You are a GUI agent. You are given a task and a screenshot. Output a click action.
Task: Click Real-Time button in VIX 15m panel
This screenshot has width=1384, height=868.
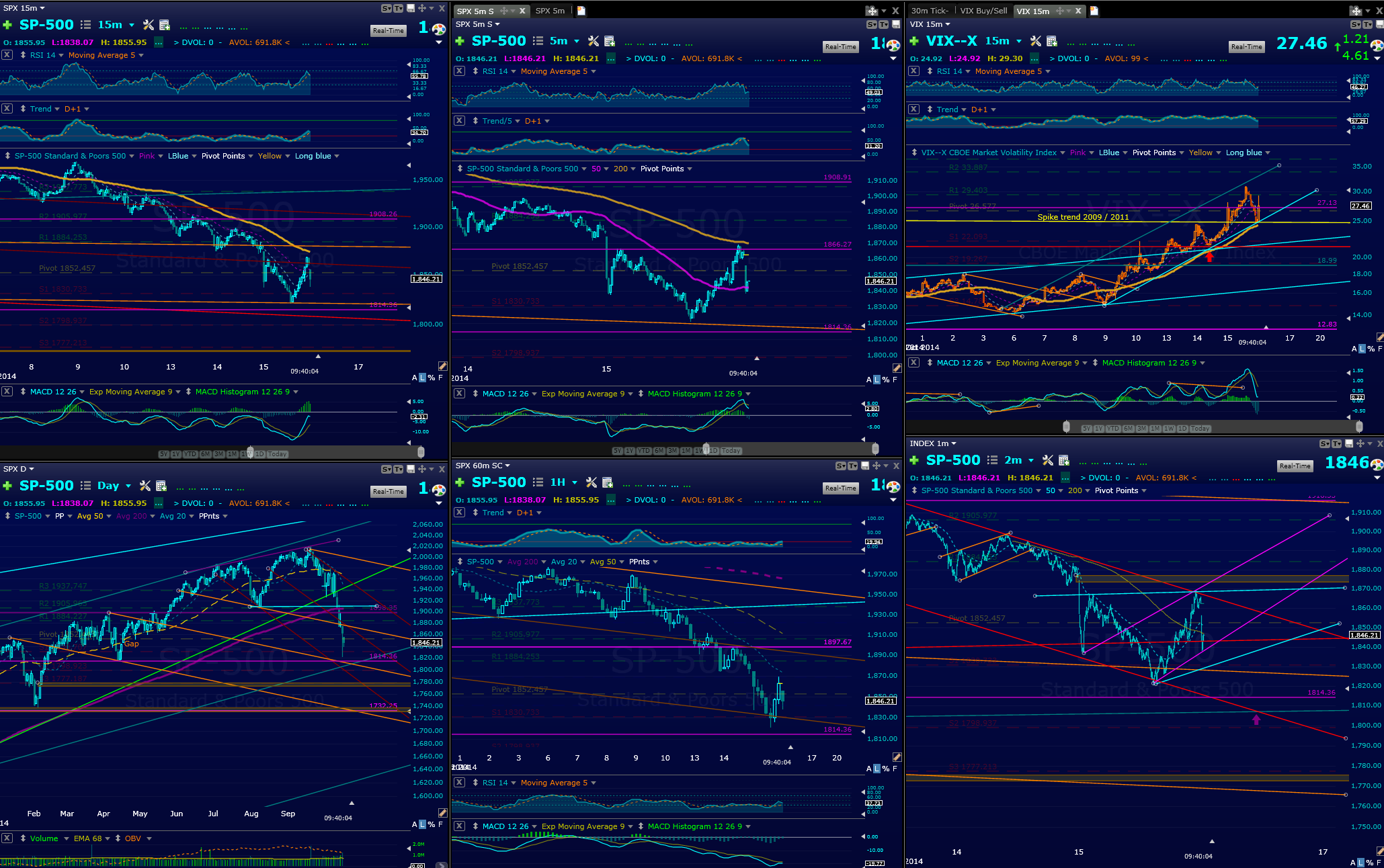click(x=1246, y=47)
